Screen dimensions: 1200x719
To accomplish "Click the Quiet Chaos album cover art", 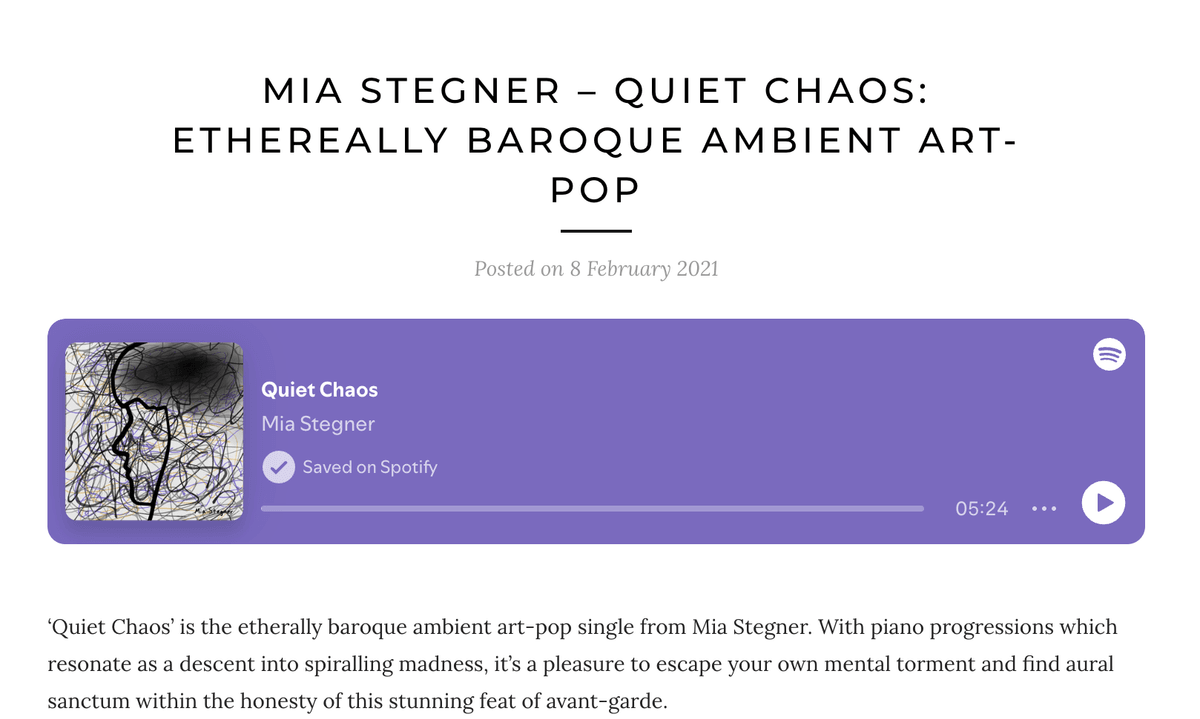I will [154, 431].
